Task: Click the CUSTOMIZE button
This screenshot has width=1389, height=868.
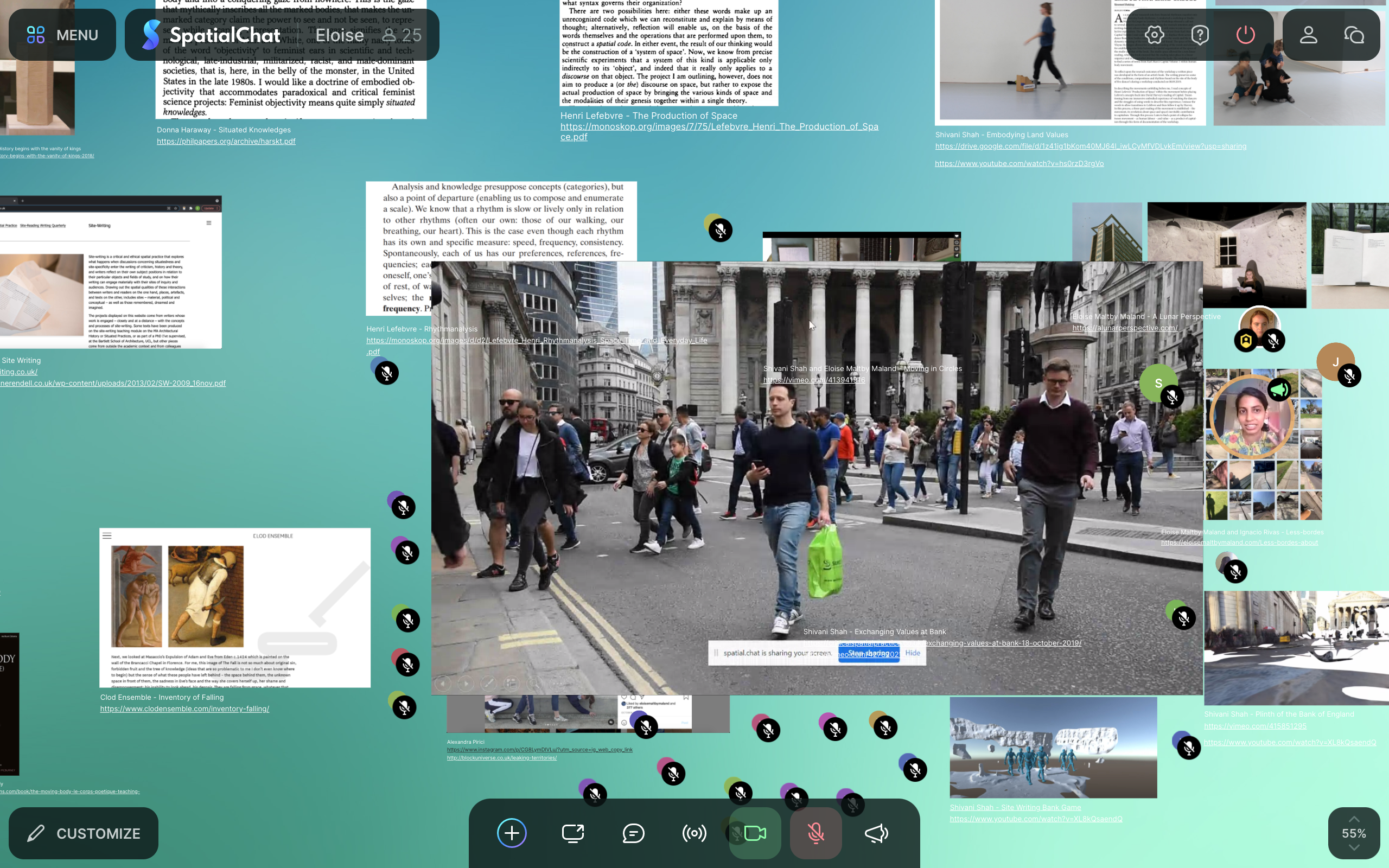Action: pos(83,833)
